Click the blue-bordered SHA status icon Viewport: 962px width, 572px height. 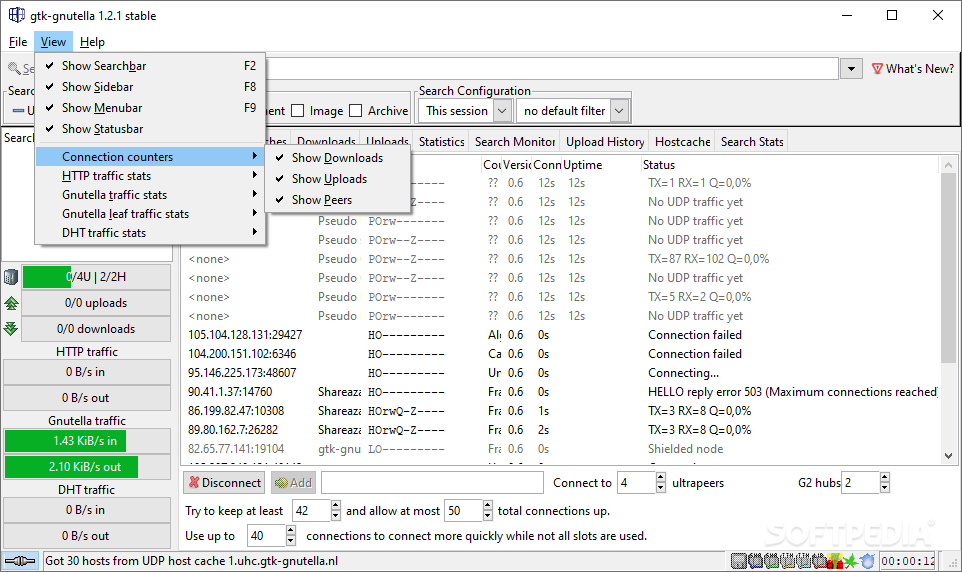coord(755,561)
